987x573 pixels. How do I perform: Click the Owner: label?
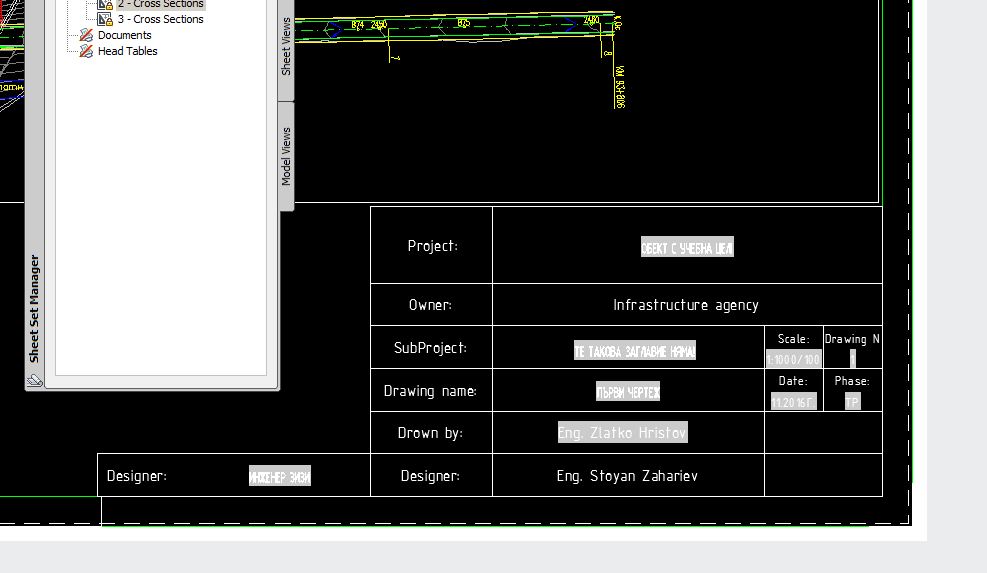click(x=431, y=305)
